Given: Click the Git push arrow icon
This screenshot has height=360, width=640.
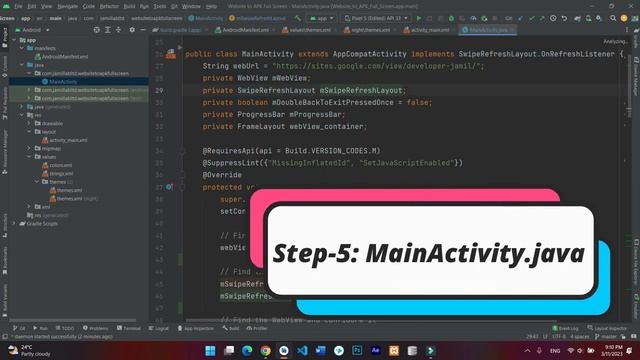Looking at the screenshot, I should [x=542, y=18].
